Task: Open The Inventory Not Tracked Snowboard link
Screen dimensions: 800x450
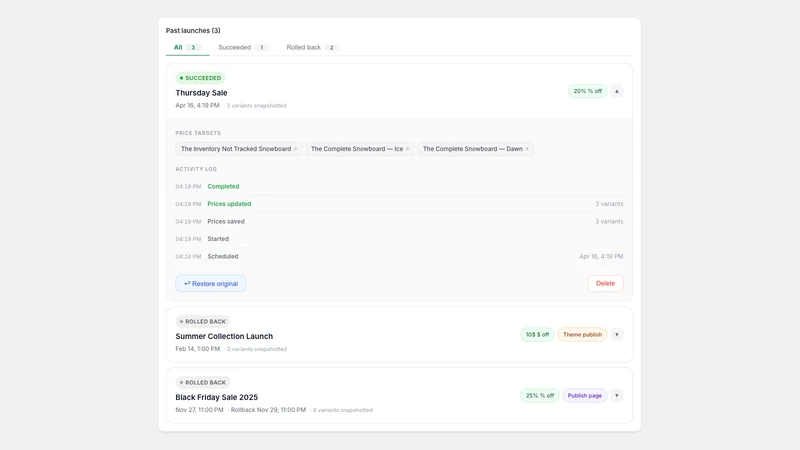Action: pyautogui.click(x=239, y=149)
